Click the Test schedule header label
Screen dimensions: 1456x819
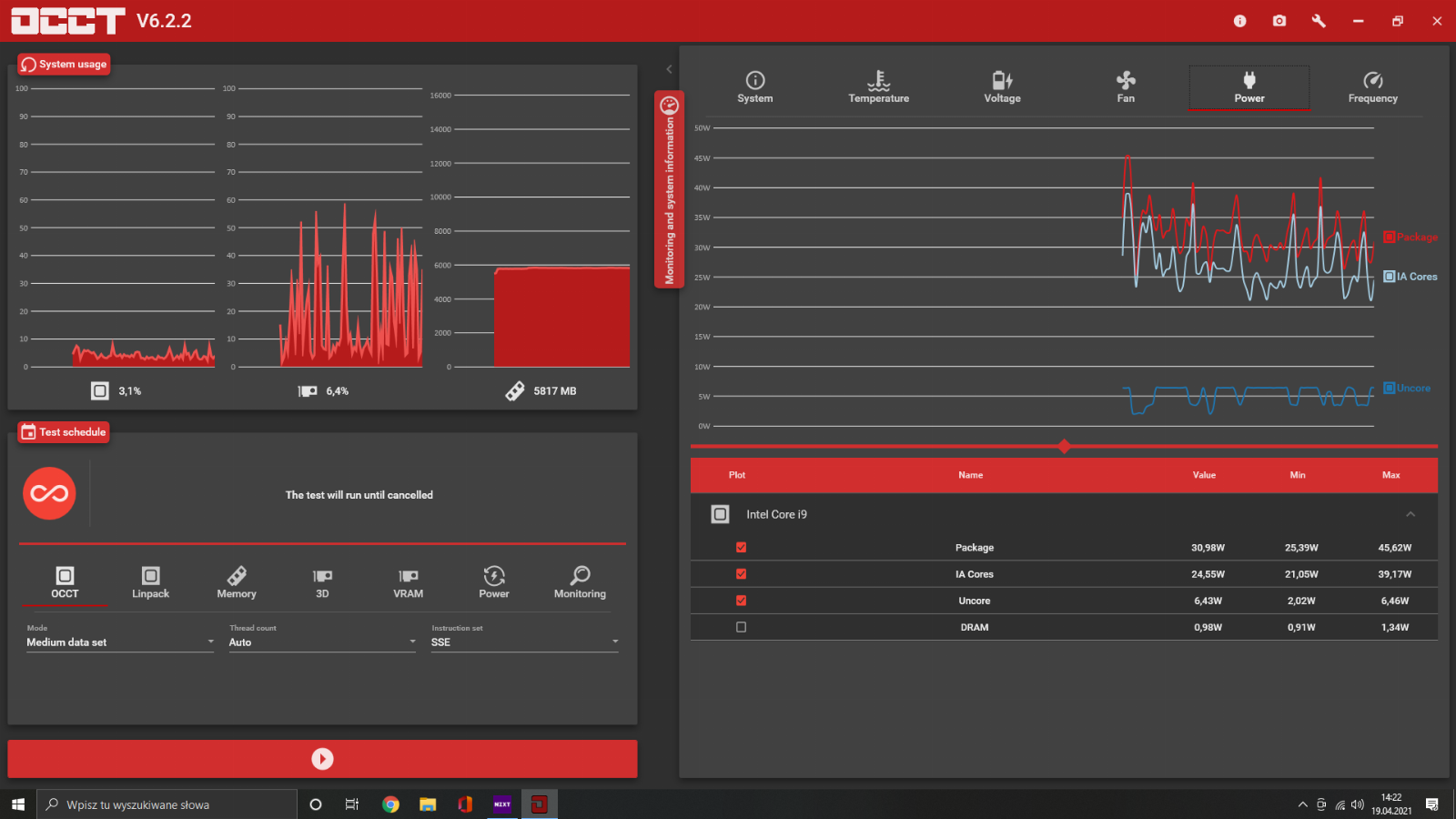[x=64, y=431]
